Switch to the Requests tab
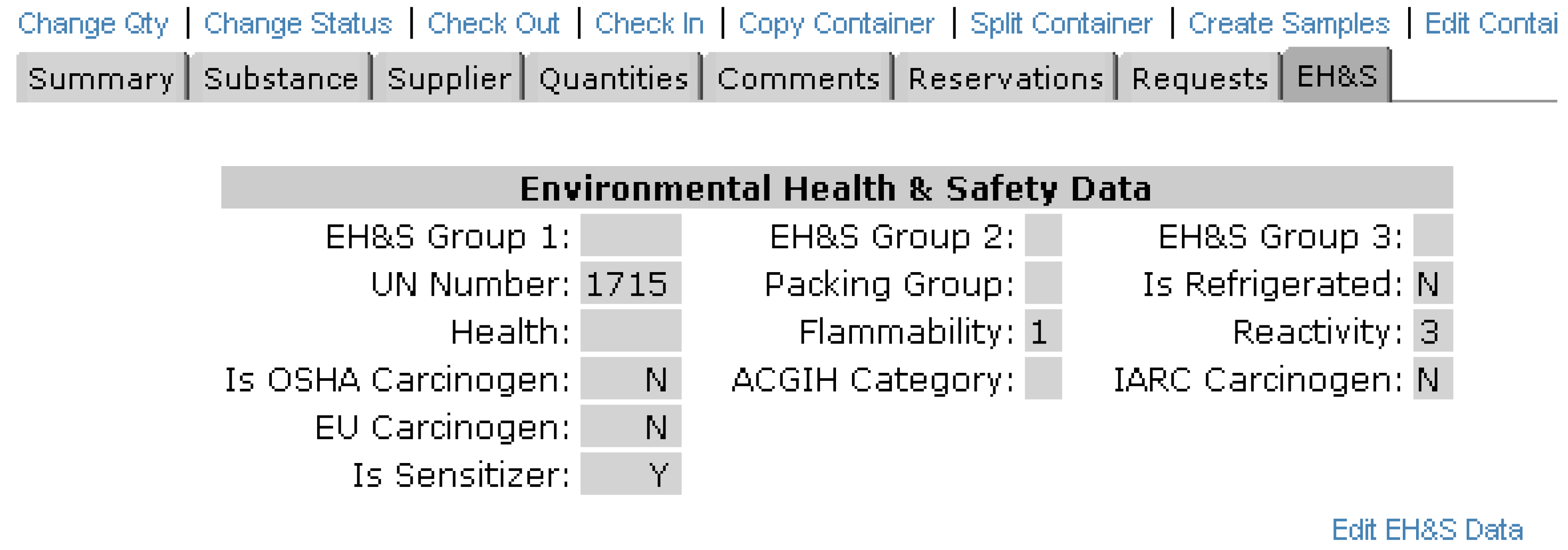The image size is (1568, 550). (1200, 79)
